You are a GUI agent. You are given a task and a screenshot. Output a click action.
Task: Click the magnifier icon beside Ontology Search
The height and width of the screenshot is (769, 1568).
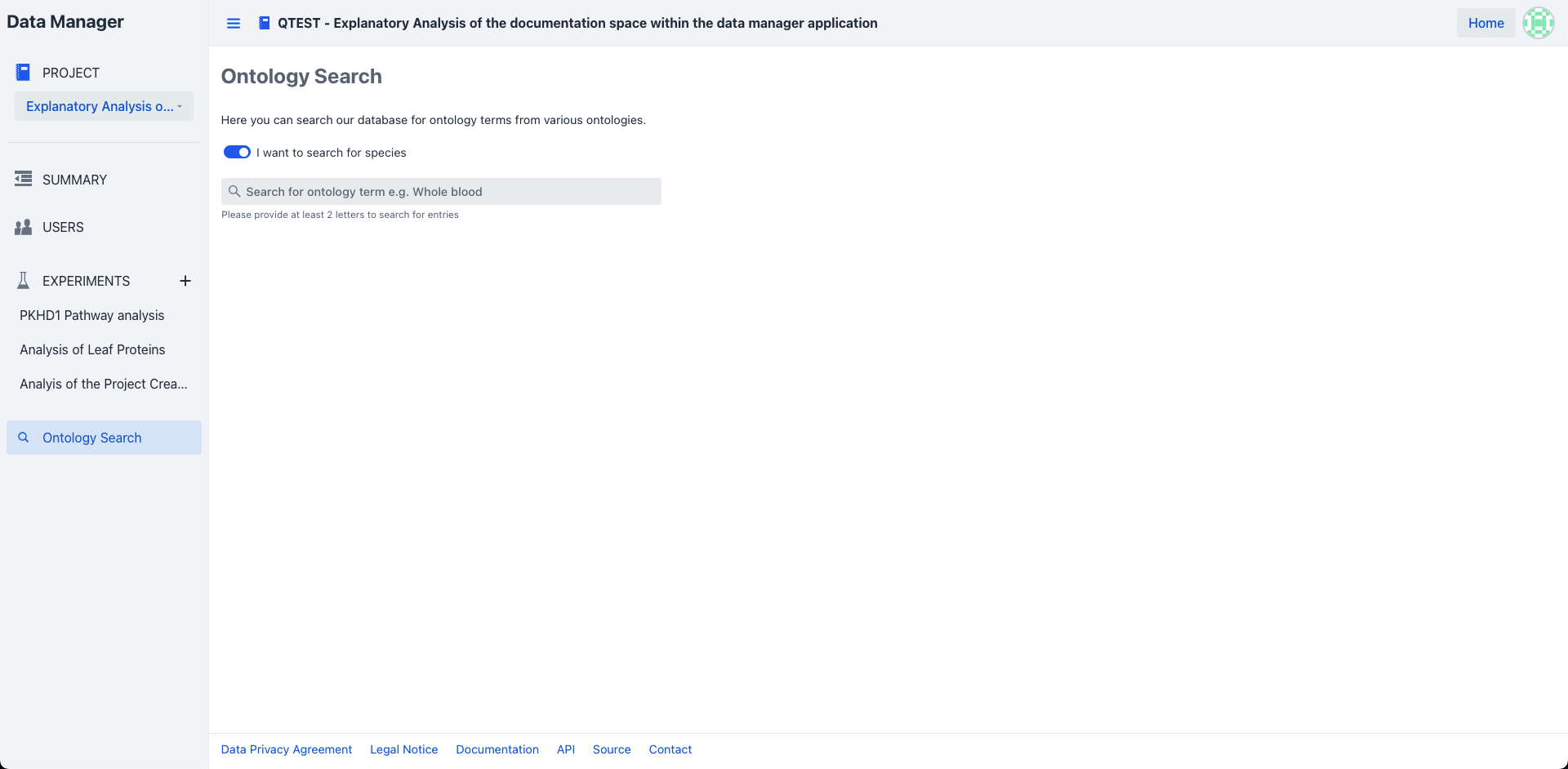[x=24, y=438]
